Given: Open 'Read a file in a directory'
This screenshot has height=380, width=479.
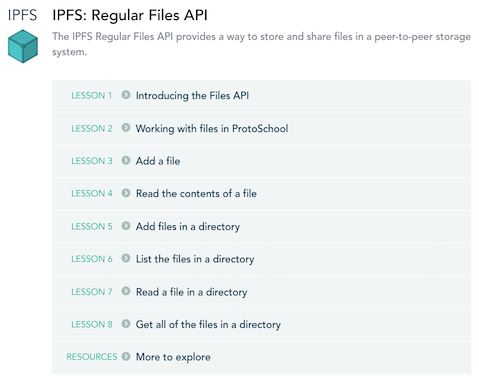Looking at the screenshot, I should [x=191, y=292].
